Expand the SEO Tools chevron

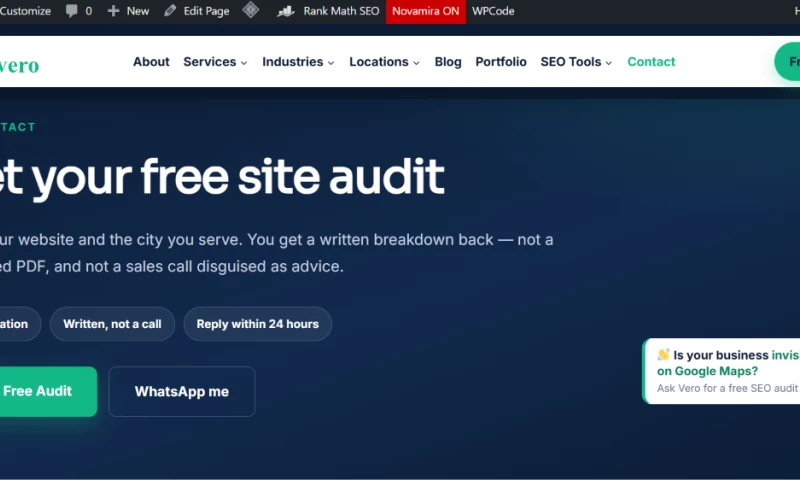(609, 63)
